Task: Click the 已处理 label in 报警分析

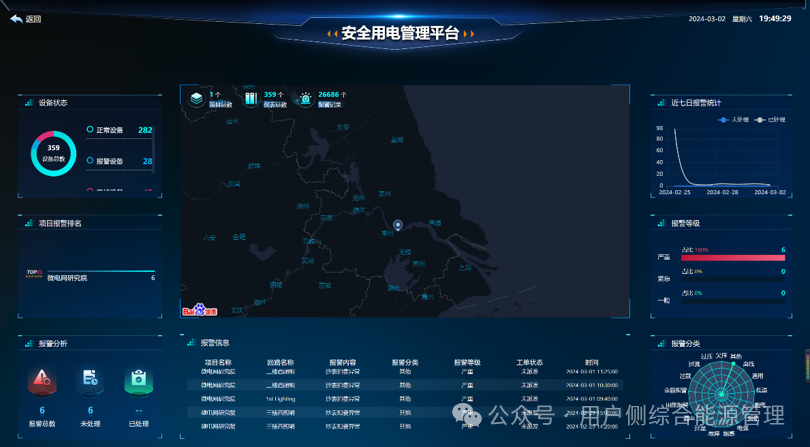Action: coord(138,424)
